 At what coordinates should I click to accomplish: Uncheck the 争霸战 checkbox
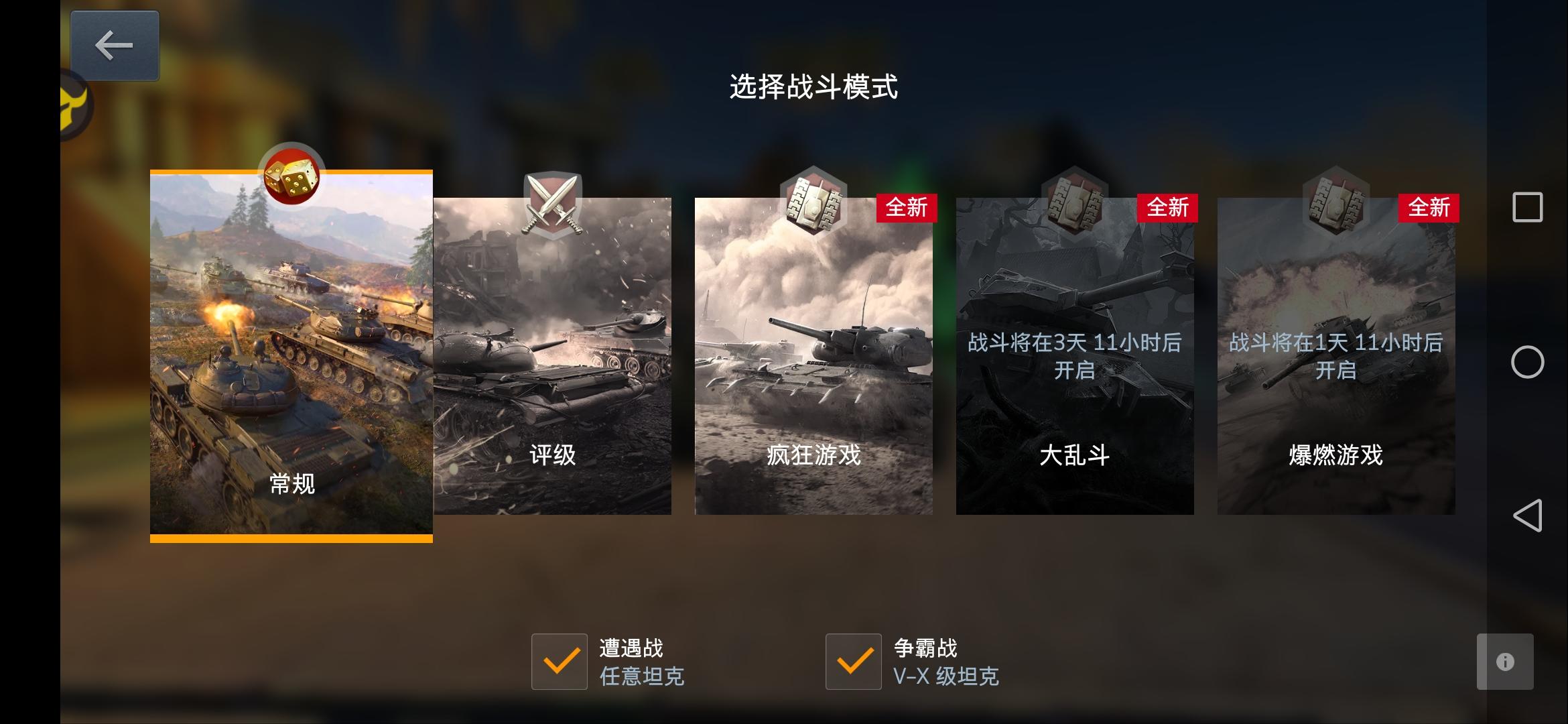click(x=854, y=662)
